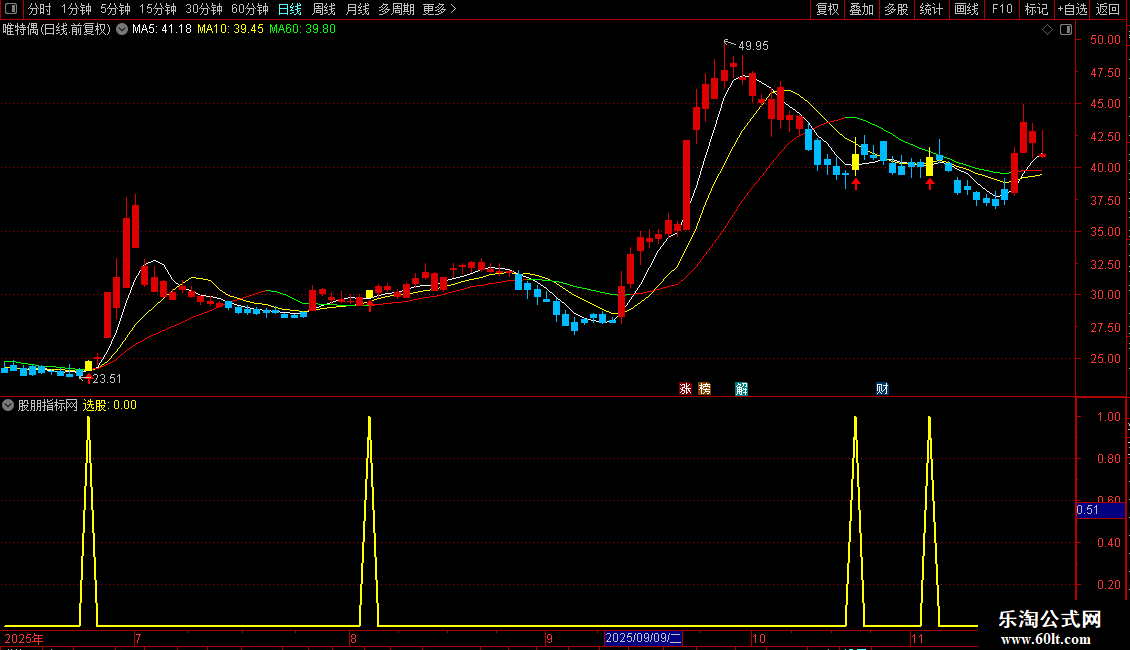1130x650 pixels.
Task: Select the 5分钟 period tab
Action: point(115,9)
